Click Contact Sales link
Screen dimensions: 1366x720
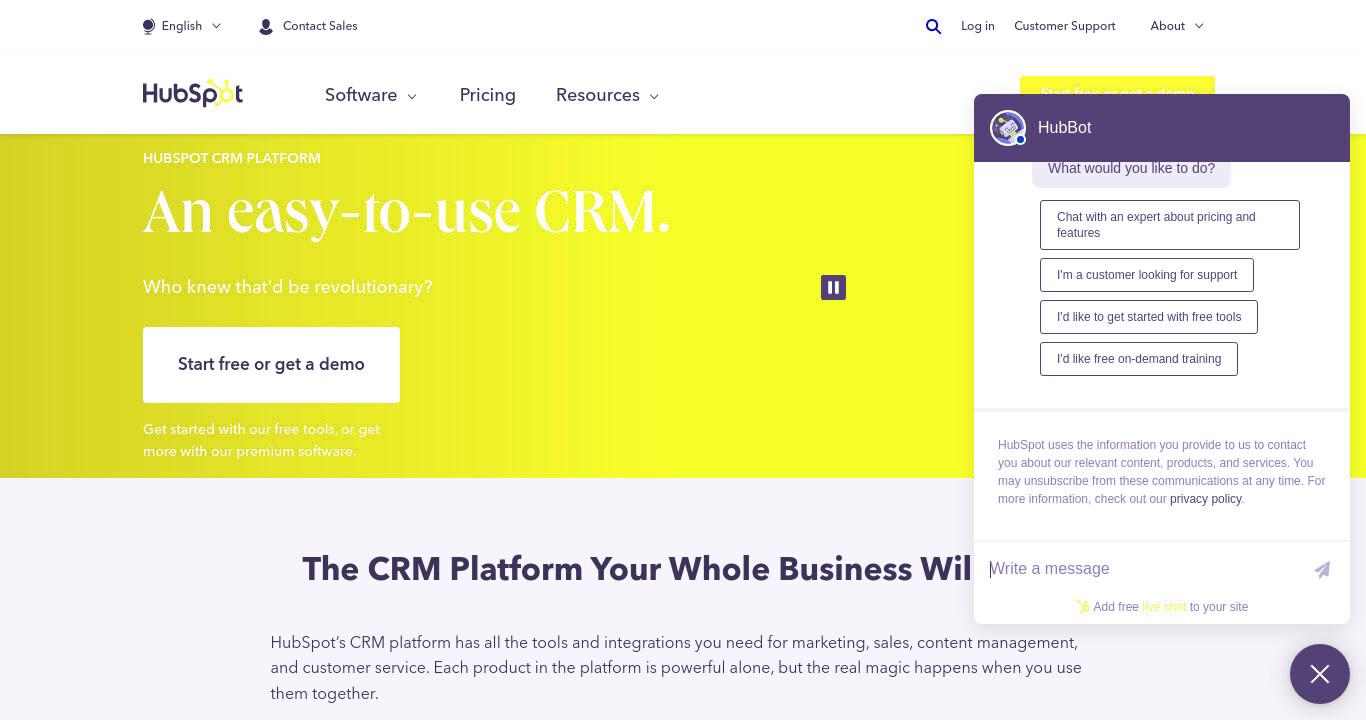click(x=320, y=26)
